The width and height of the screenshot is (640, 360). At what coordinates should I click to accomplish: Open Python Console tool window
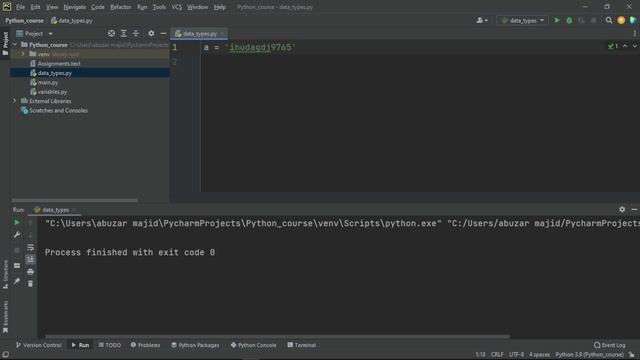pos(253,345)
